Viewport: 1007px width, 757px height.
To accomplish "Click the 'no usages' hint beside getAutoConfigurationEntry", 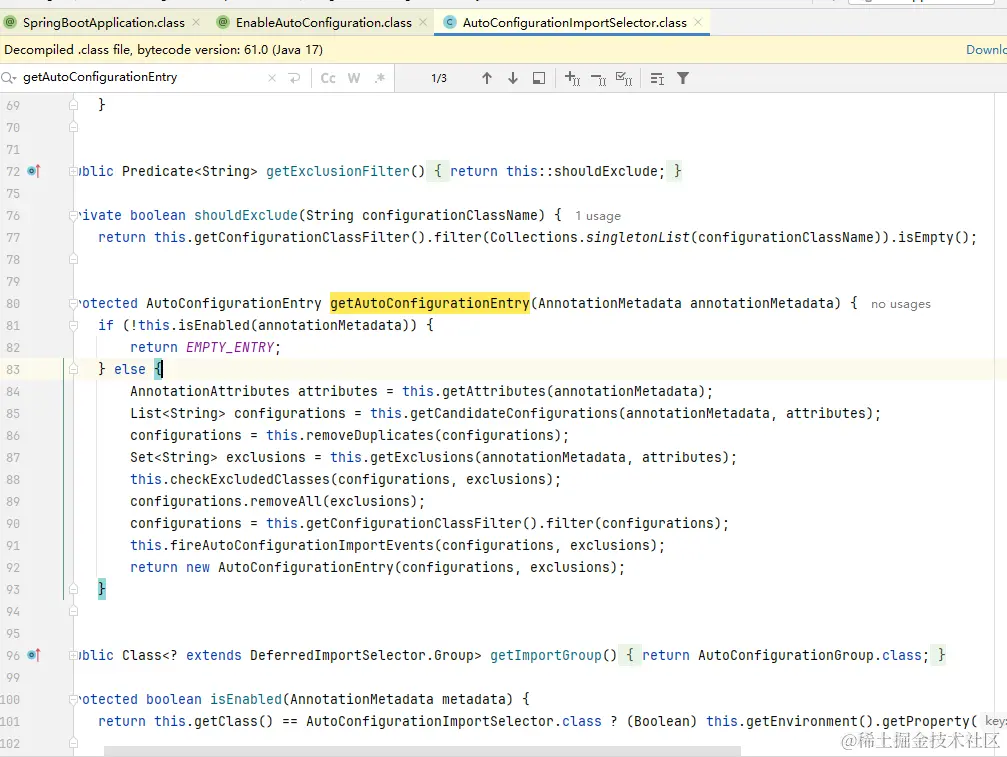I will click(x=900, y=304).
